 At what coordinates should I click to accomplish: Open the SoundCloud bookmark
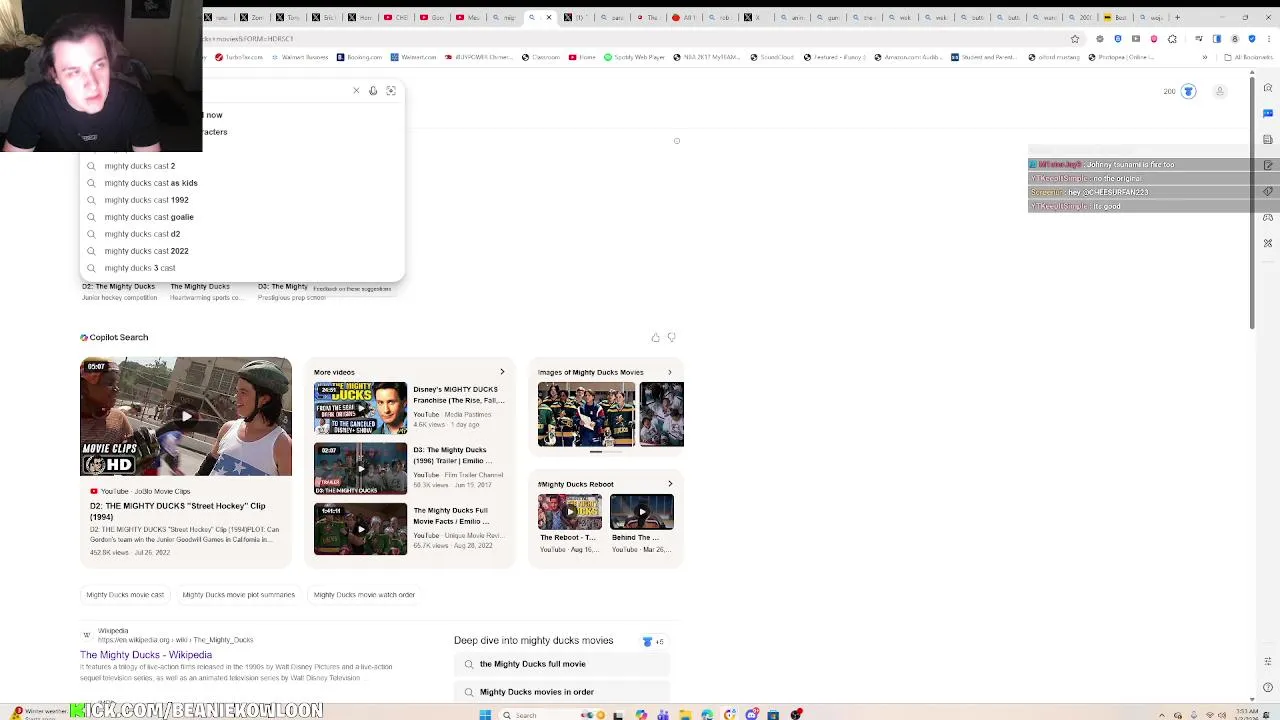tap(771, 57)
